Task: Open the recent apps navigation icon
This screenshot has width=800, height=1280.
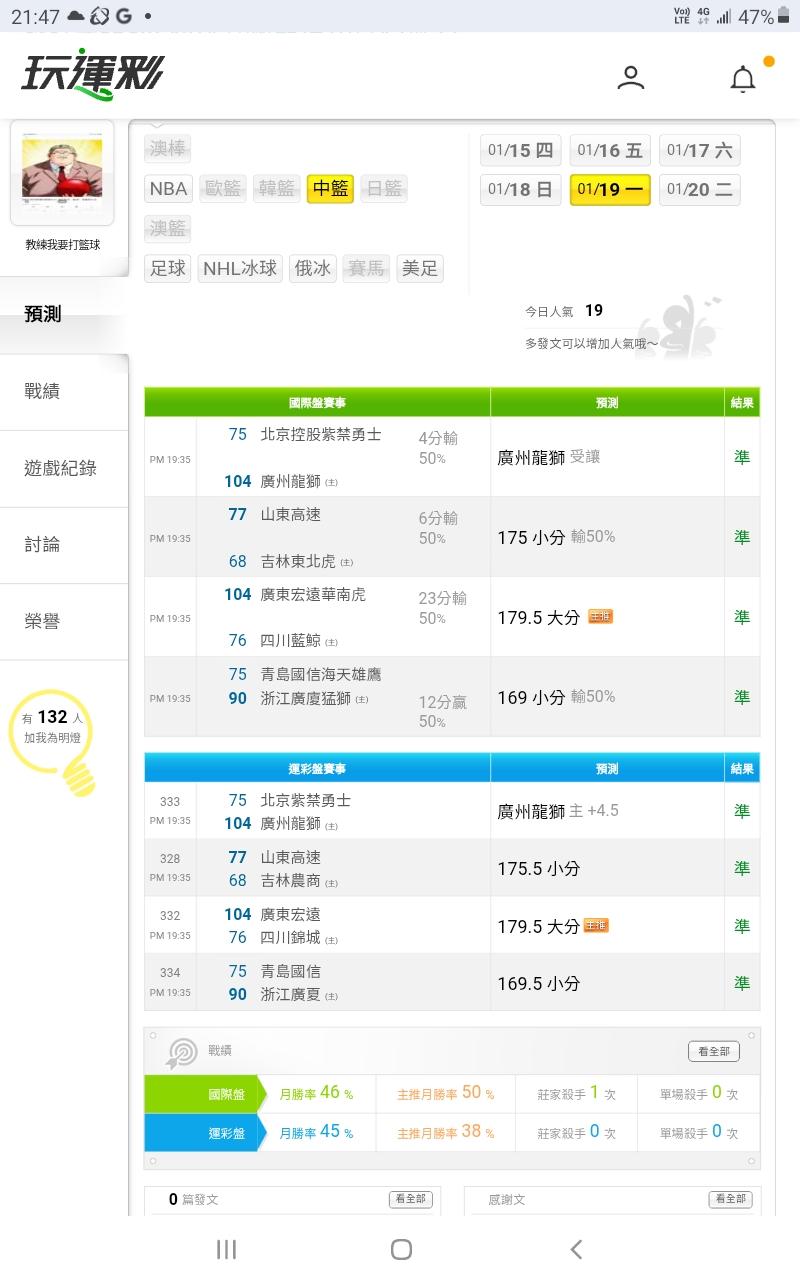Action: pos(227,1249)
